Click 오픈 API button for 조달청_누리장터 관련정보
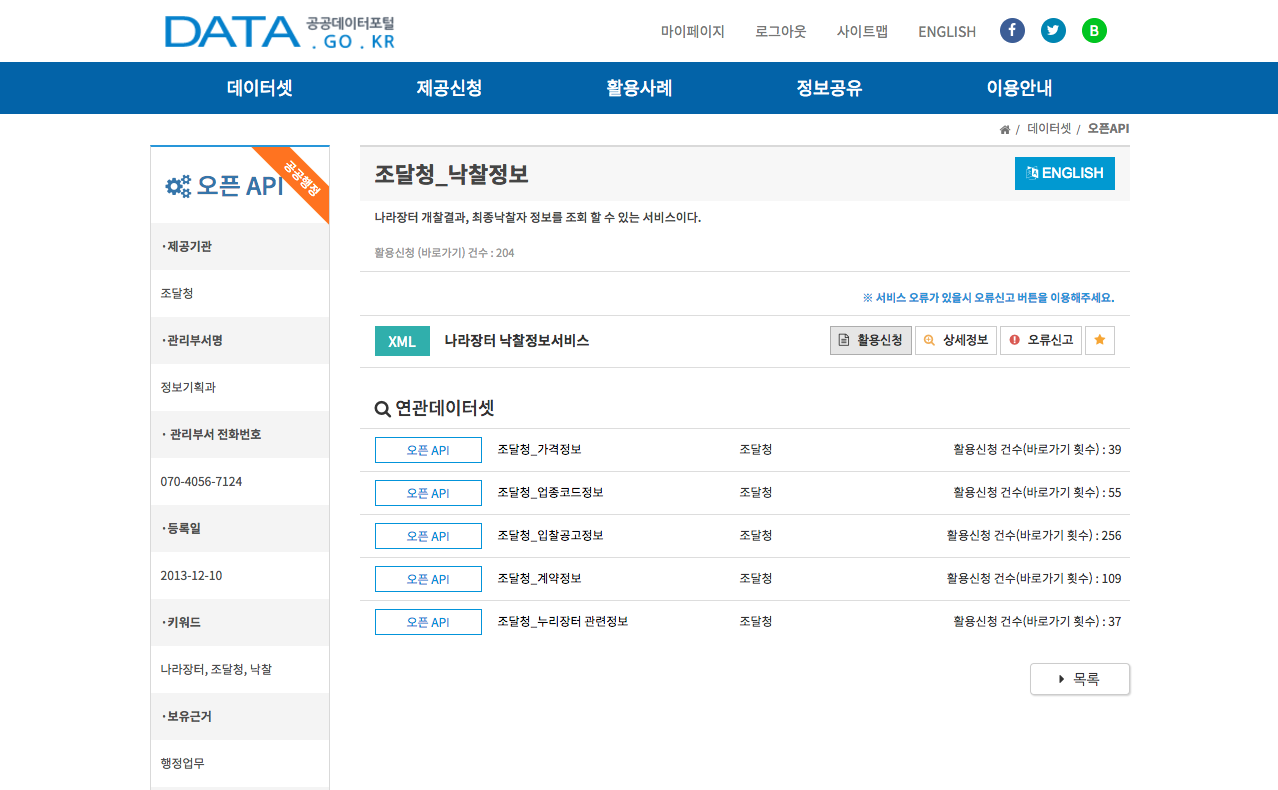 pyautogui.click(x=428, y=622)
